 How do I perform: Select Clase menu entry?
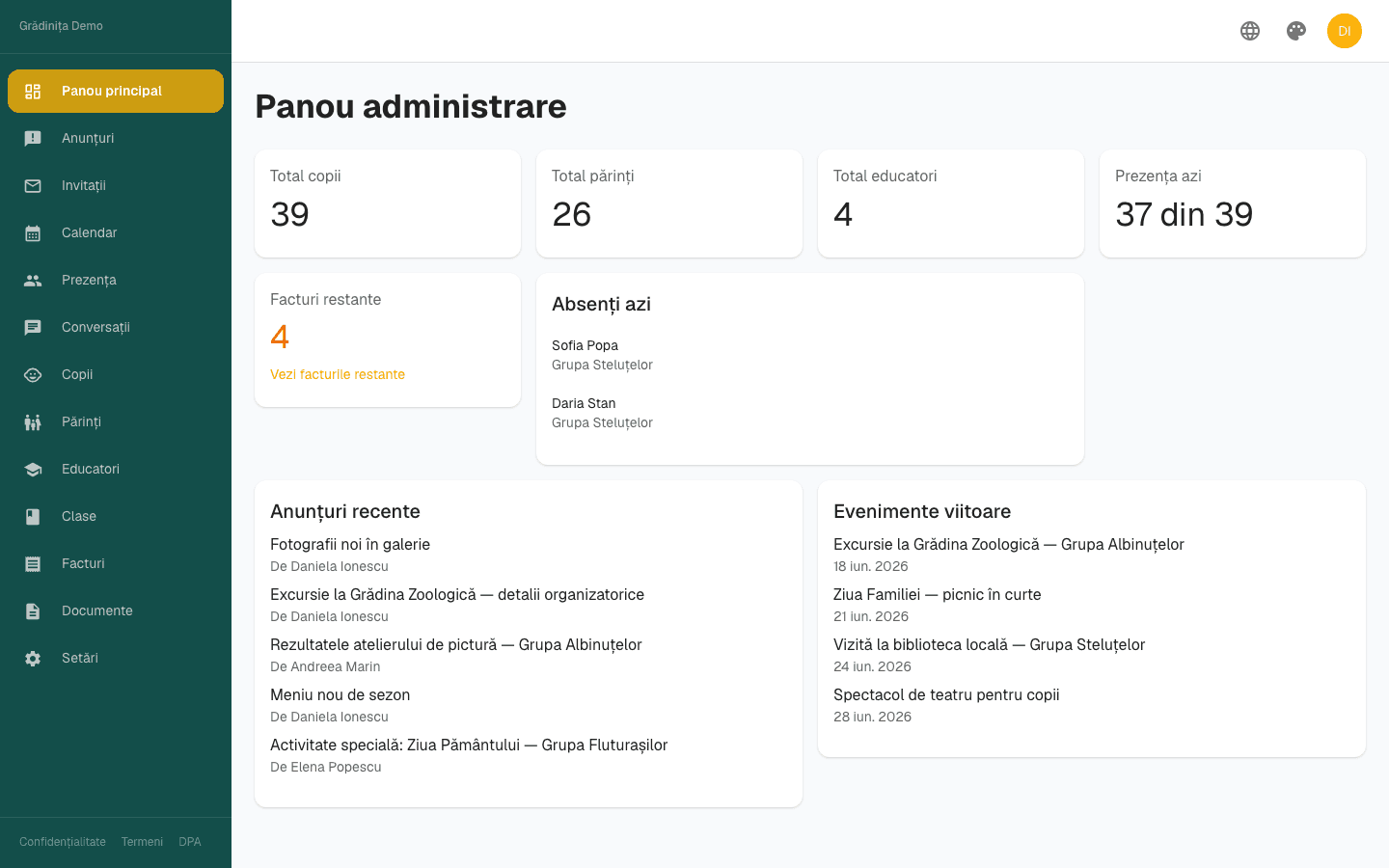116,516
